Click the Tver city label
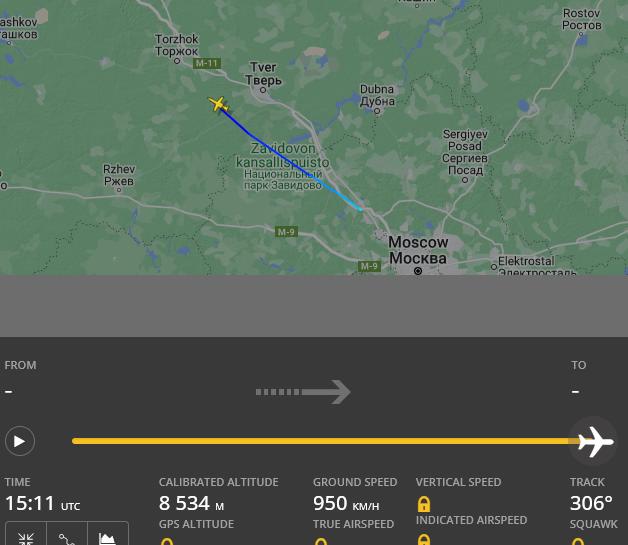The image size is (628, 545). tap(263, 74)
